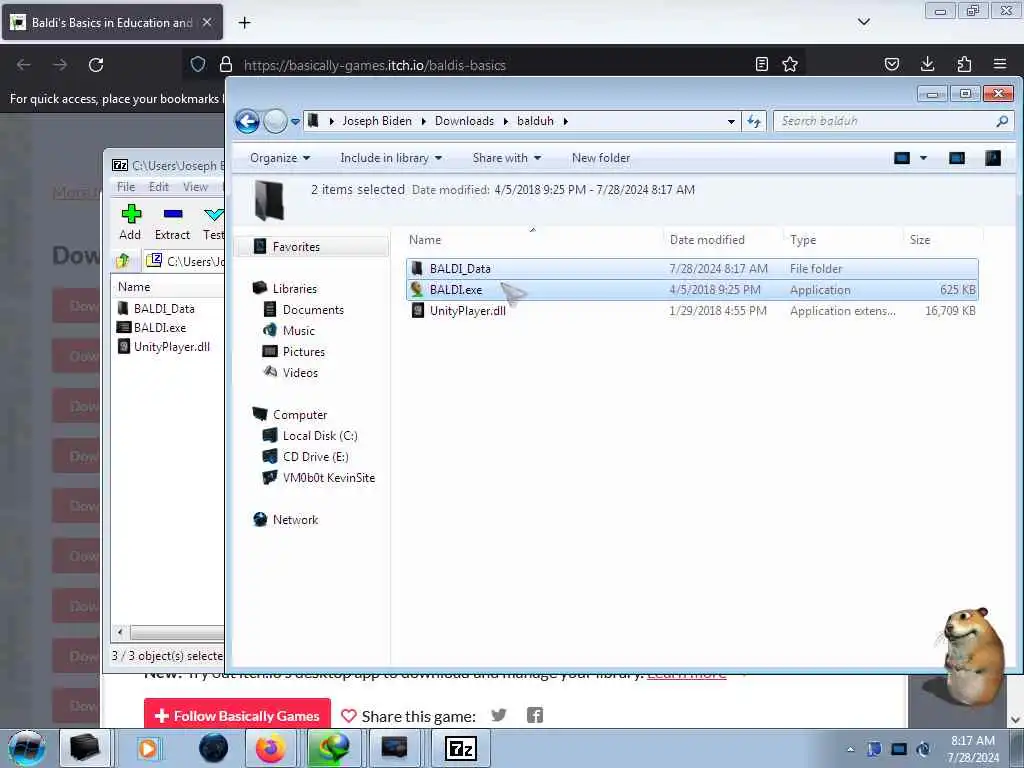The height and width of the screenshot is (768, 1024).
Task: Toggle Firefox reader view icon
Action: click(x=761, y=64)
